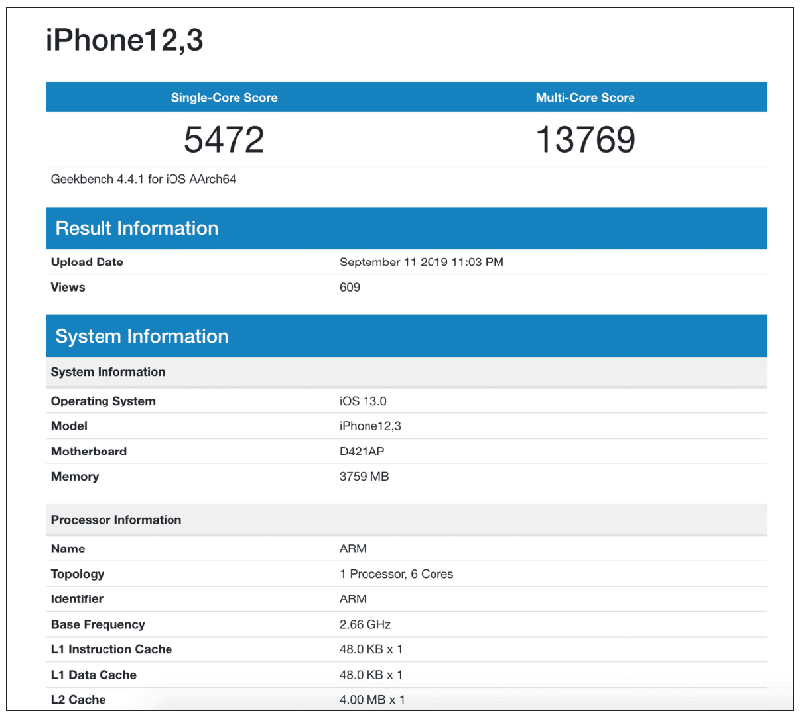Click the iPhone12,3 page title
The width and height of the screenshot is (800, 719).
click(x=125, y=40)
